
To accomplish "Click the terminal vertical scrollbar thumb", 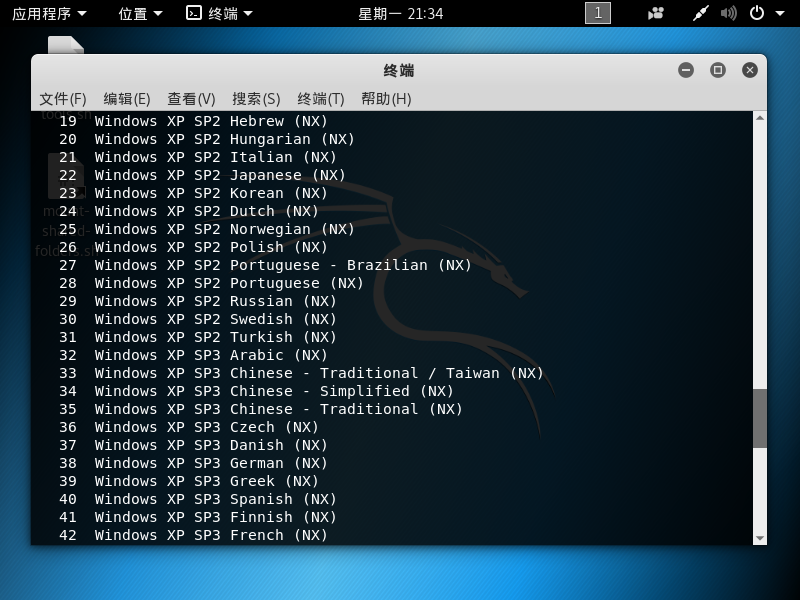I will click(x=760, y=418).
